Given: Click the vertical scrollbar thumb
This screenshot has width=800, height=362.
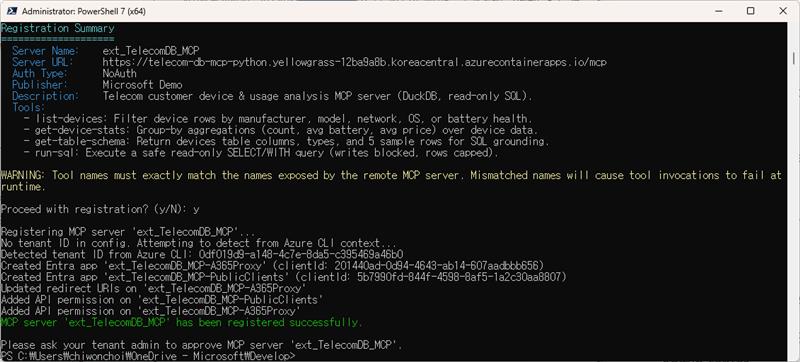Looking at the screenshot, I should click(794, 58).
